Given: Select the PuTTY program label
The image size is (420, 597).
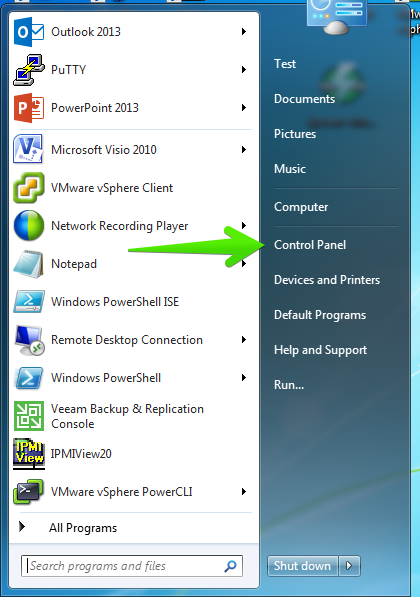Looking at the screenshot, I should point(69,70).
